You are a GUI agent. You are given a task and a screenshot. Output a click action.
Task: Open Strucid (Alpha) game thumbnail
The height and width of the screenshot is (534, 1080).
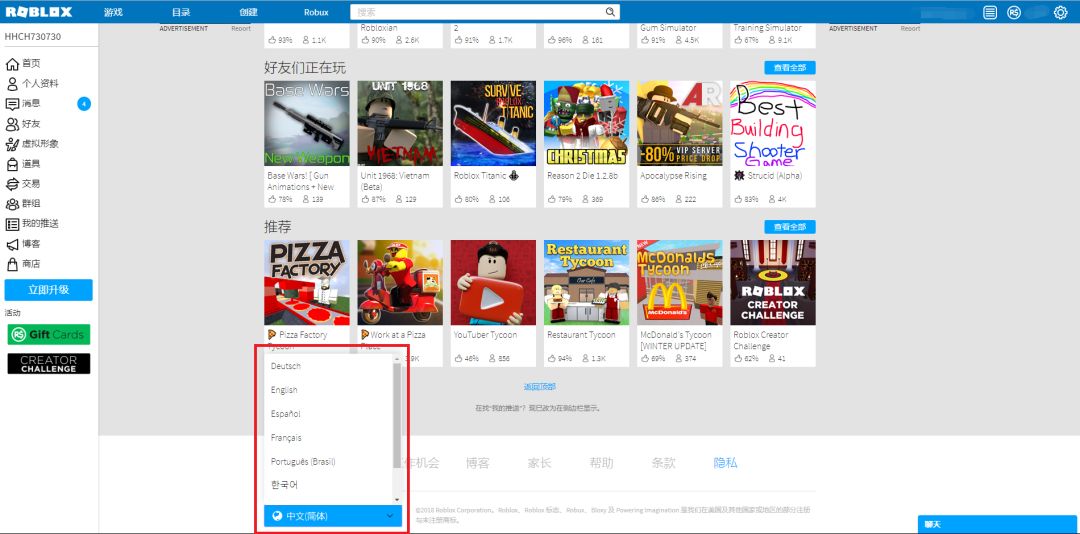coord(773,123)
